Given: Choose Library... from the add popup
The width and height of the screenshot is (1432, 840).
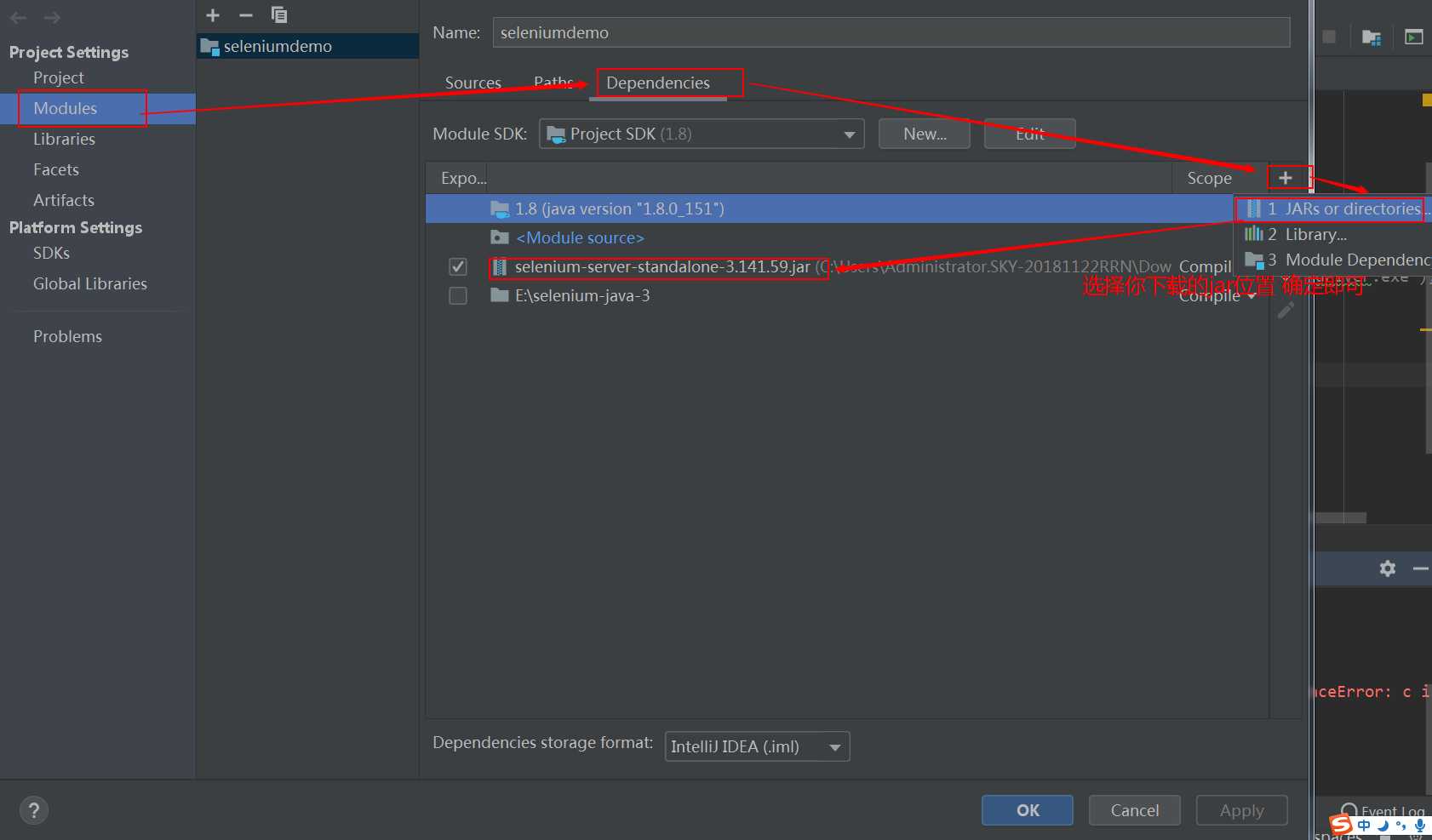Looking at the screenshot, I should pyautogui.click(x=1334, y=234).
